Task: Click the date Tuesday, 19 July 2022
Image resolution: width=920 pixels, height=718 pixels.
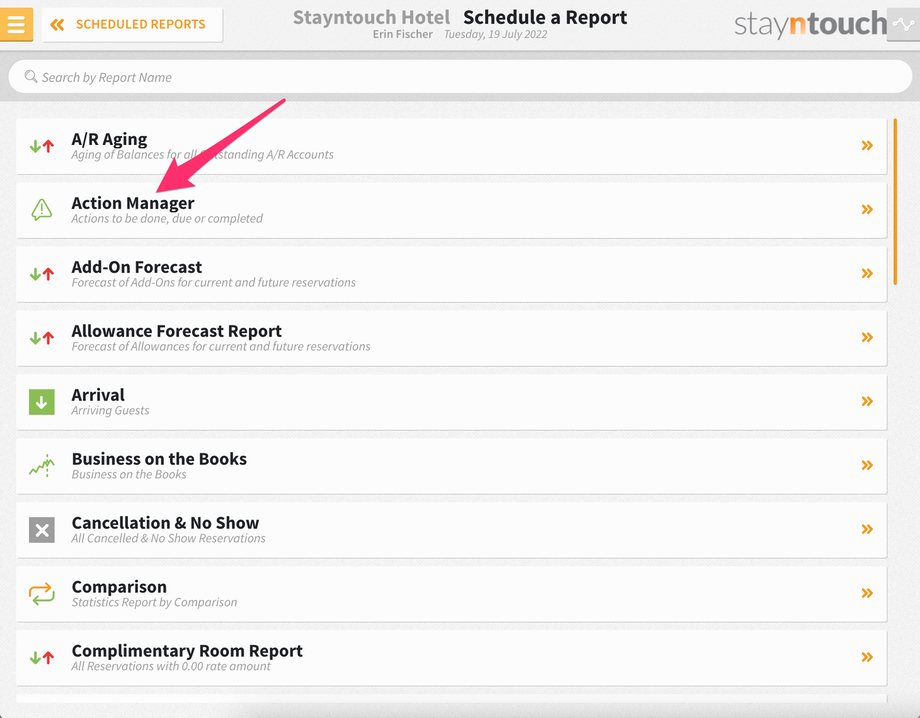Action: point(495,35)
